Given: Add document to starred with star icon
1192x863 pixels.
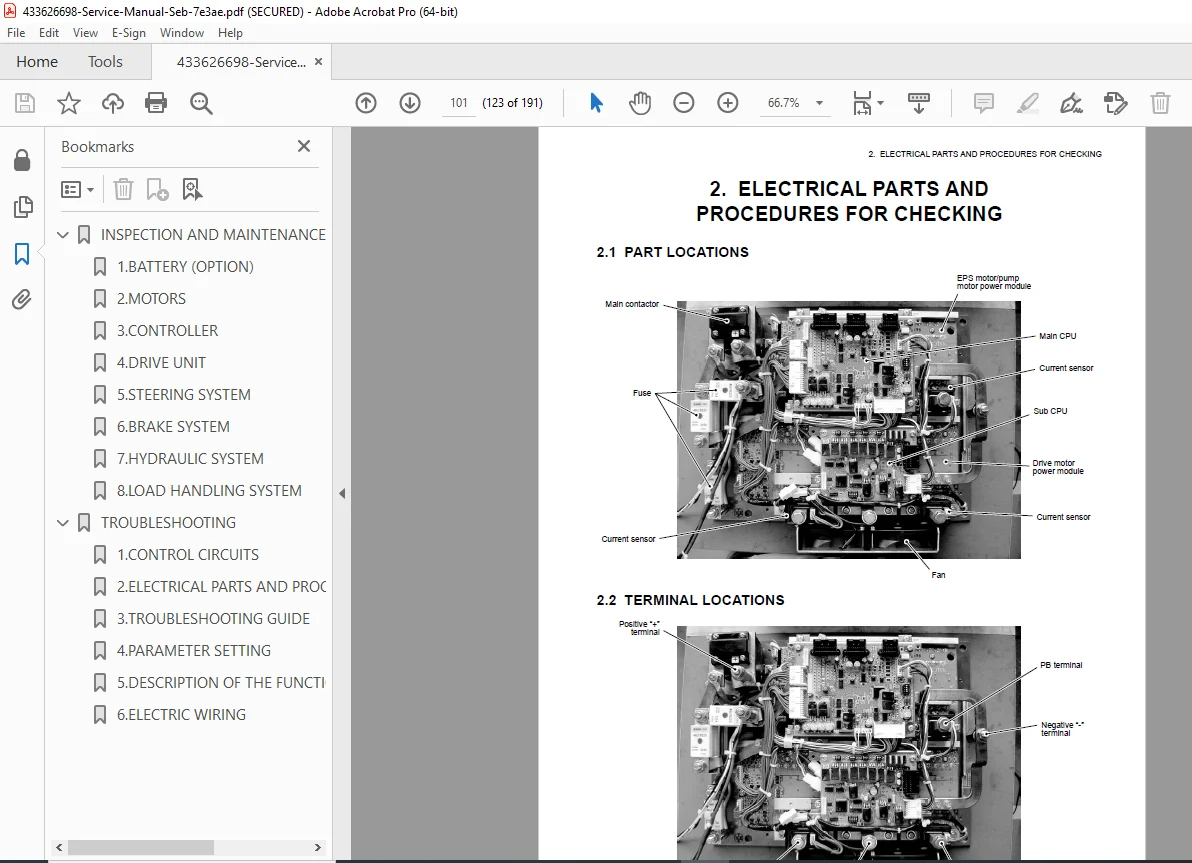Looking at the screenshot, I should tap(68, 103).
